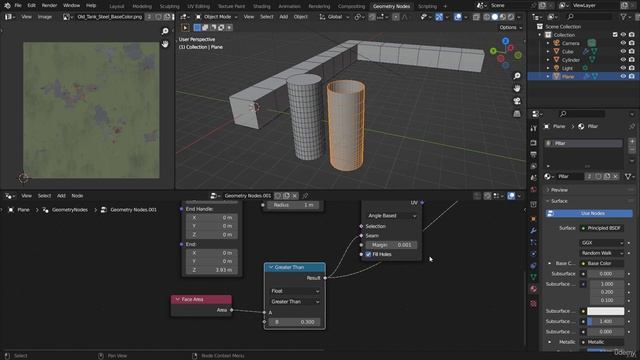Open Render properties tab icon

(x=533, y=143)
